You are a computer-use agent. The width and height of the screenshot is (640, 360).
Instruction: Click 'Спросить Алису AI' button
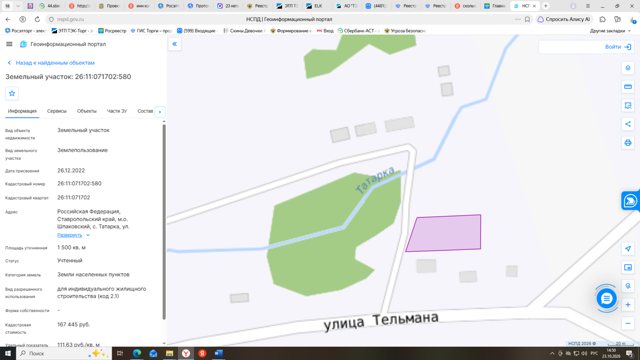pos(564,19)
